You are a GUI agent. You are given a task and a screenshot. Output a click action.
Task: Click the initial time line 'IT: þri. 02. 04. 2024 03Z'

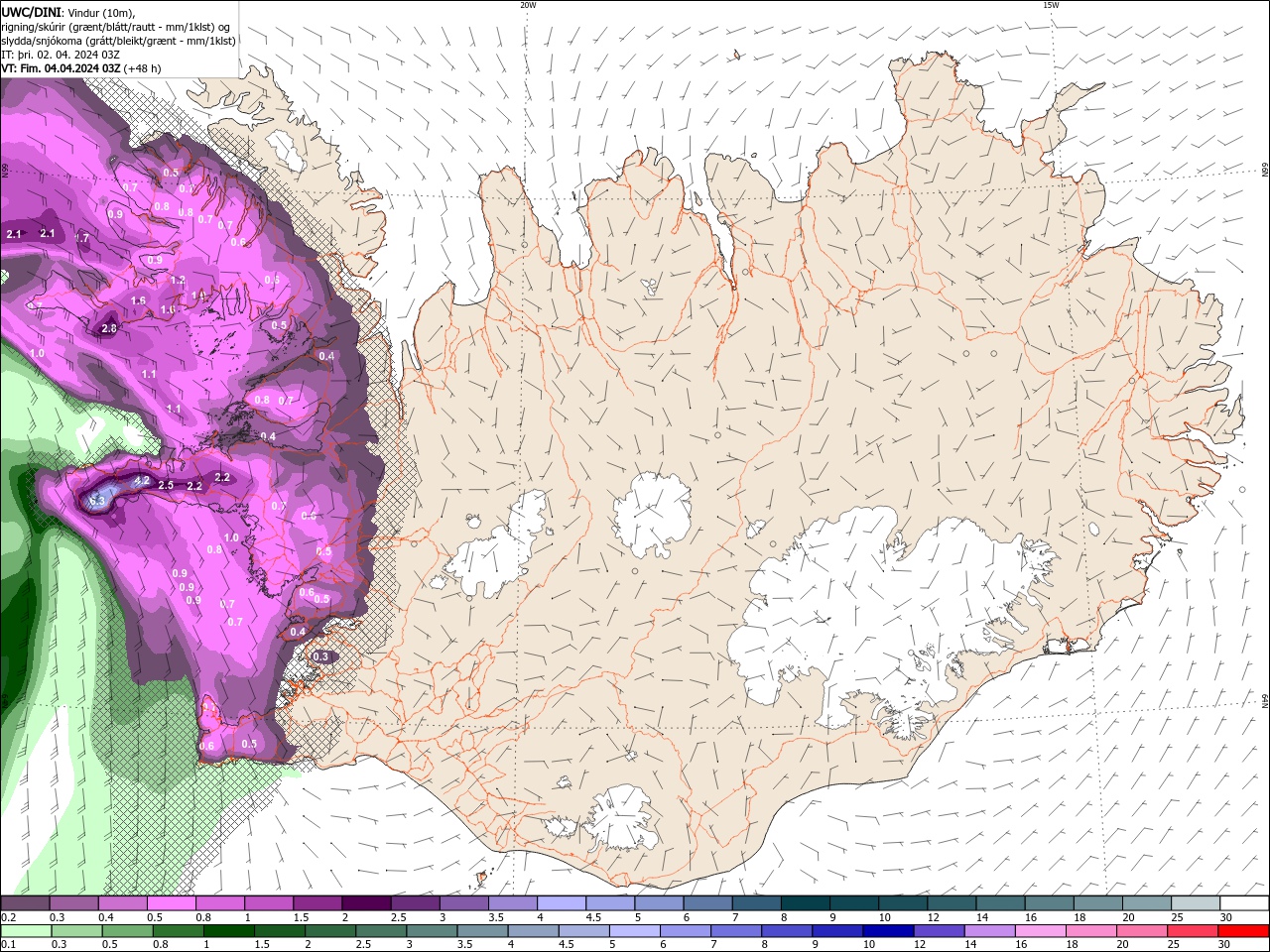(x=61, y=55)
